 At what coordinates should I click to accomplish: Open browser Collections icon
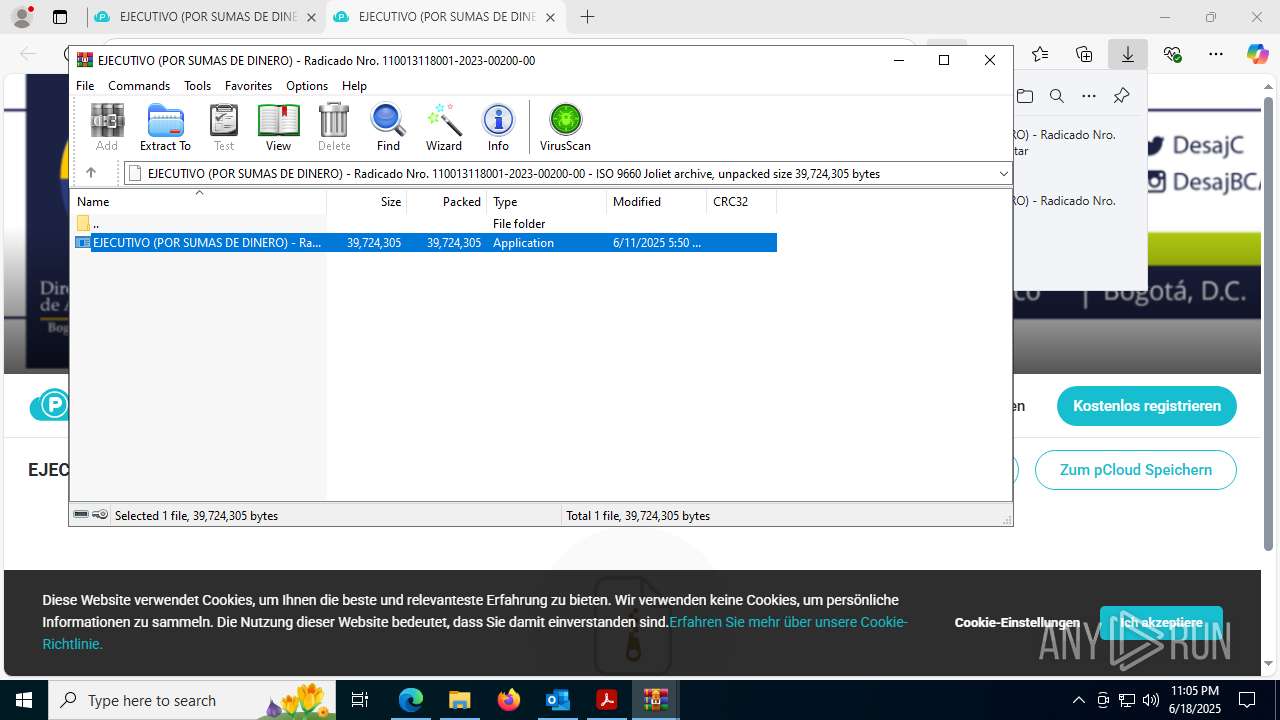1084,54
